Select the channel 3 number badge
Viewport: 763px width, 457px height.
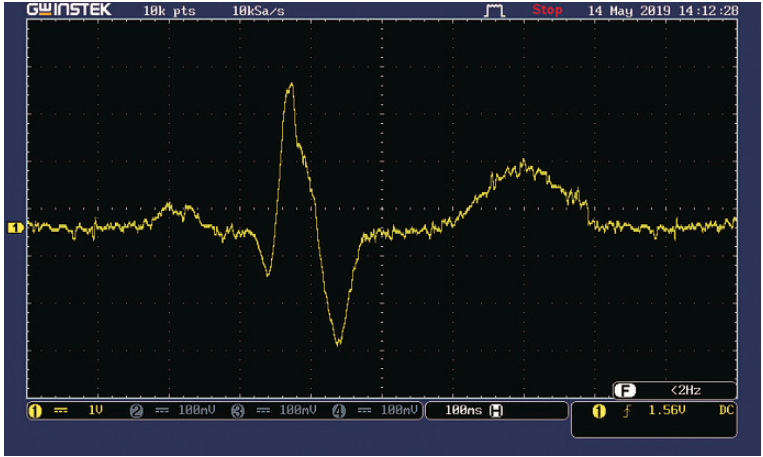tap(237, 411)
